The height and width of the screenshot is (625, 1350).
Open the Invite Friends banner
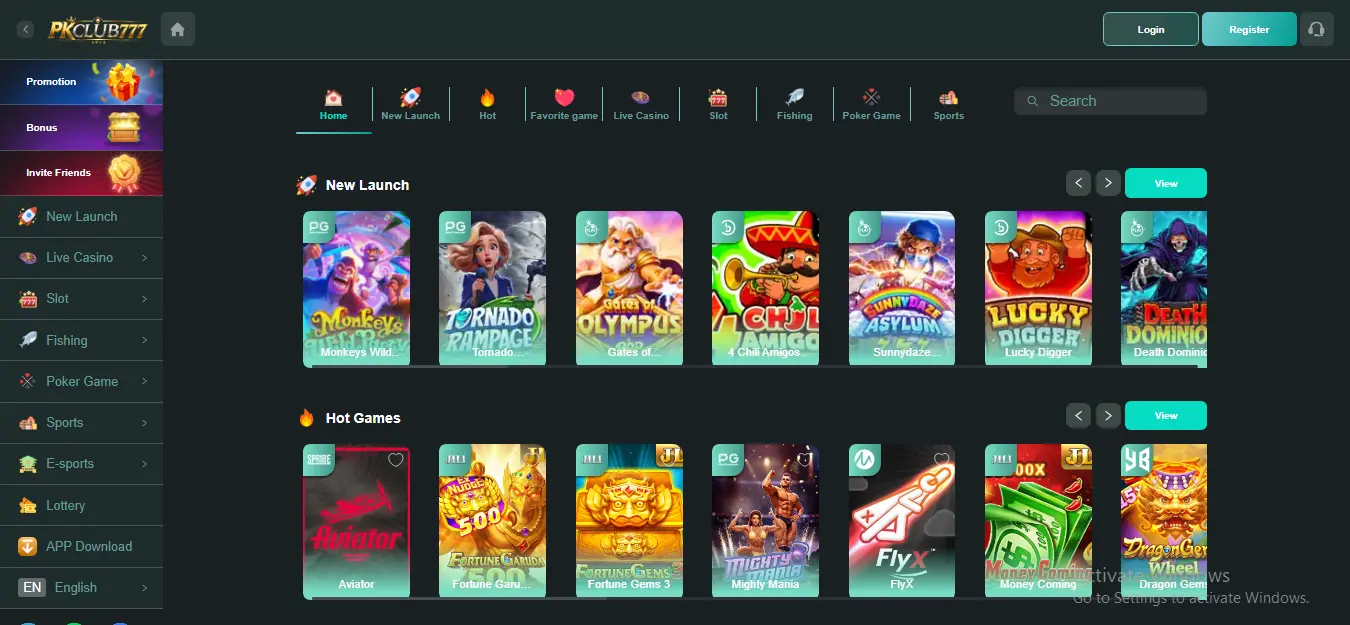[81, 173]
